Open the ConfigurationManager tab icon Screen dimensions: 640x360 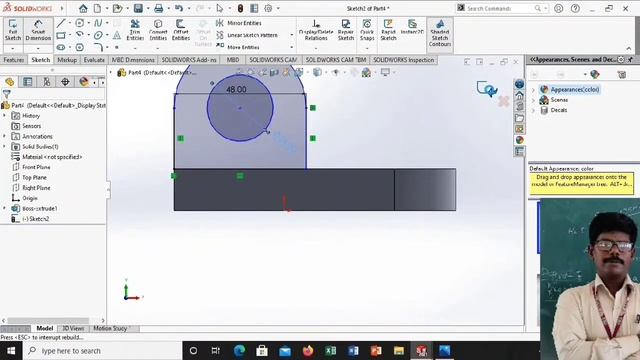click(x=47, y=82)
